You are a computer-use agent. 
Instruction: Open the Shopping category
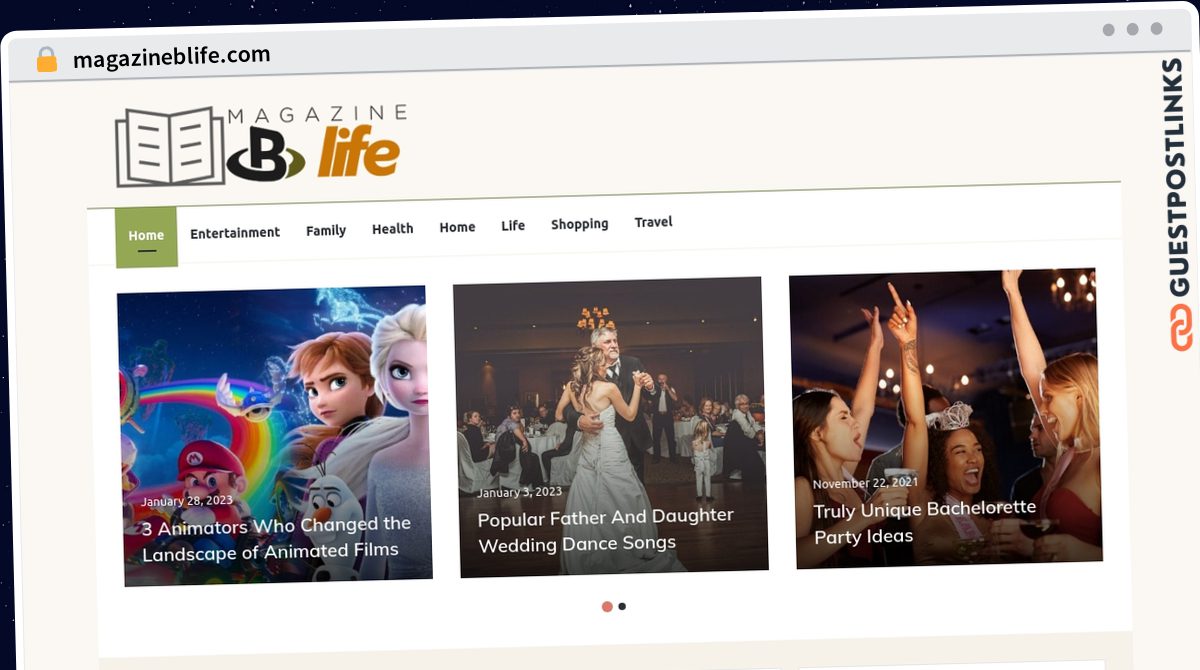[579, 224]
